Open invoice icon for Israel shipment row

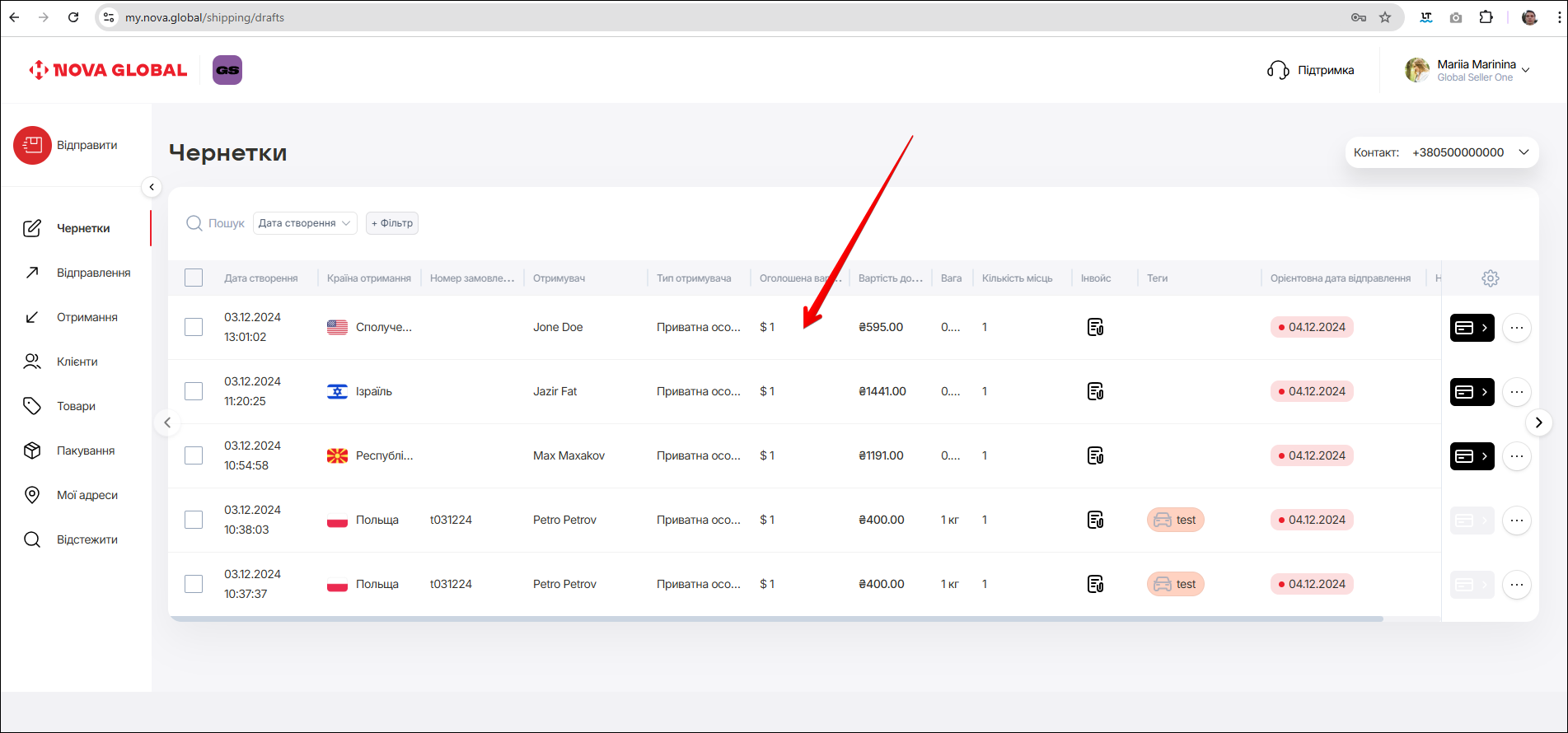coord(1095,391)
